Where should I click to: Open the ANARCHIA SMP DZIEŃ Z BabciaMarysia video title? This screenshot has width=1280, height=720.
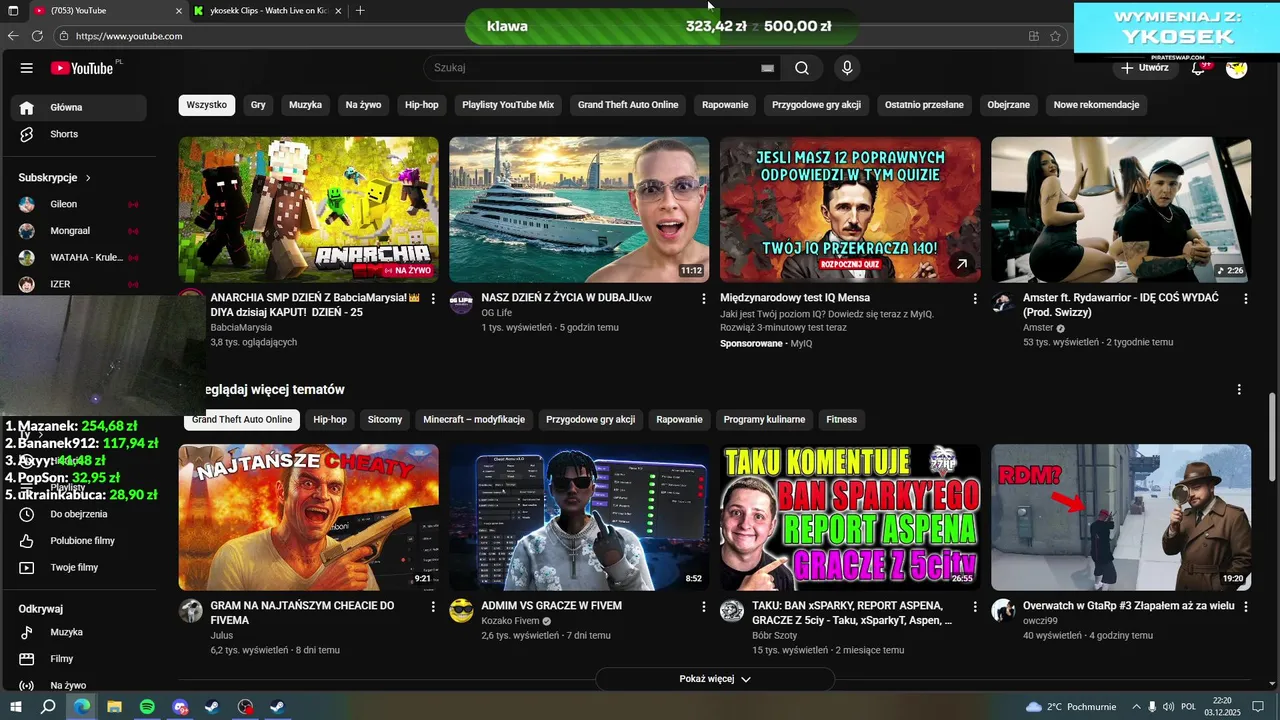coord(315,305)
